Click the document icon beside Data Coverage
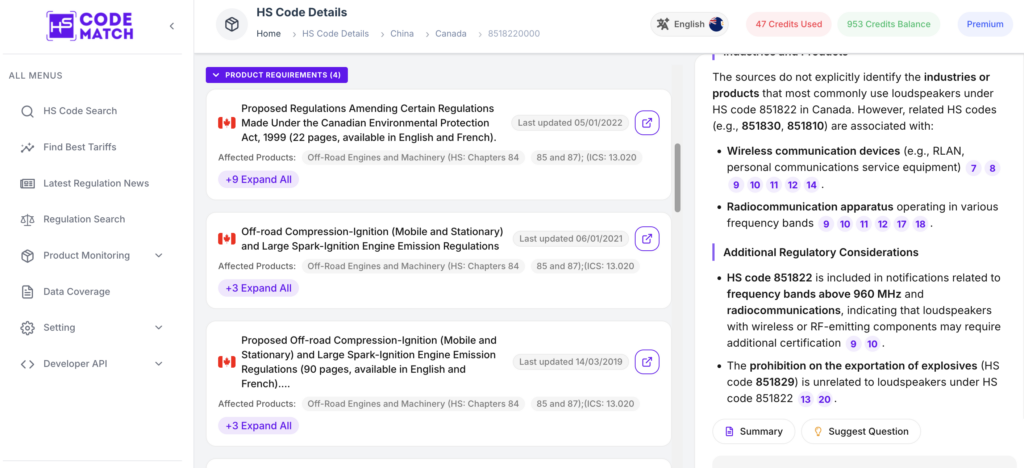The image size is (1024, 468). coord(27,292)
